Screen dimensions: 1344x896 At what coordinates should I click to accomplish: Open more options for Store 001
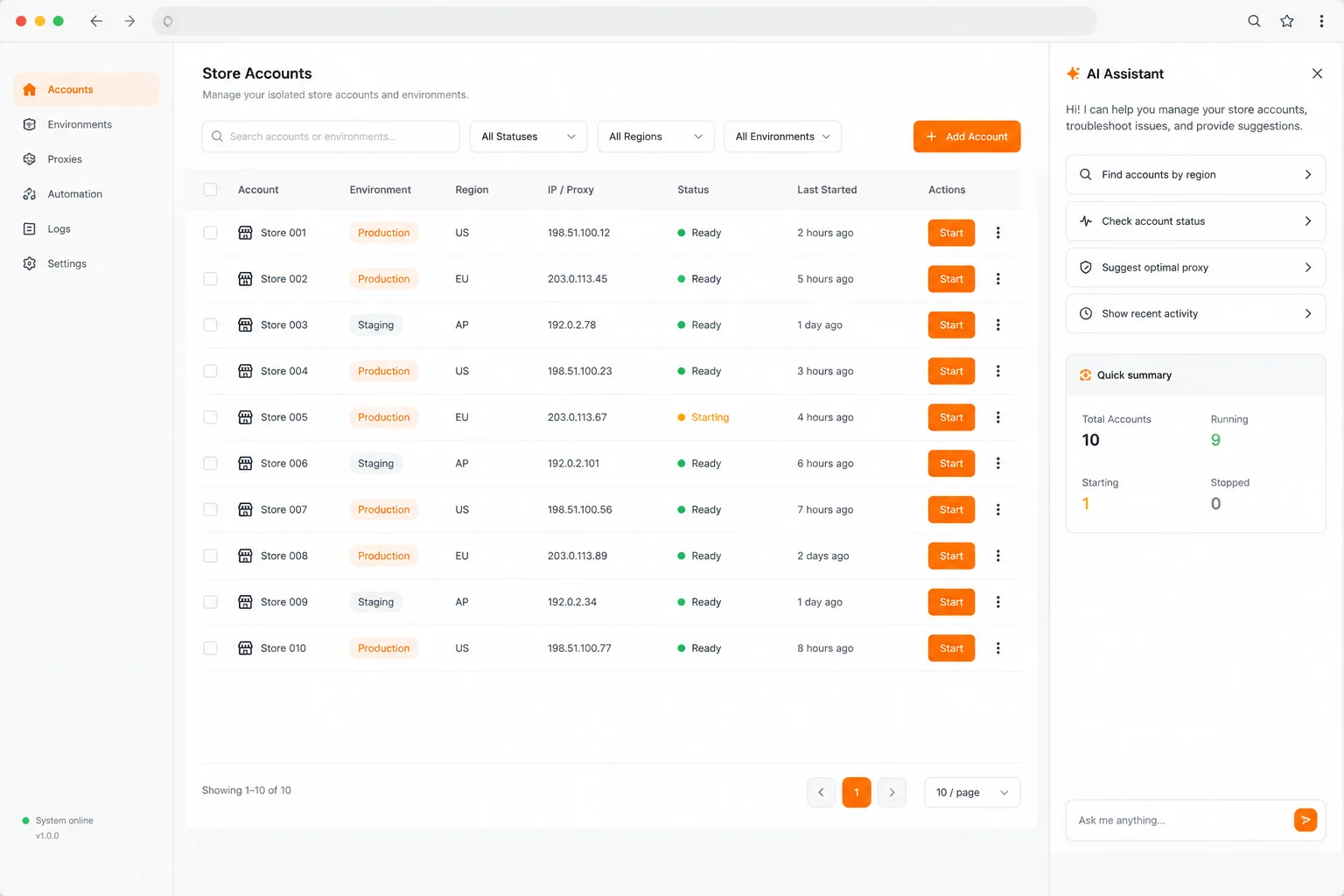click(x=997, y=233)
